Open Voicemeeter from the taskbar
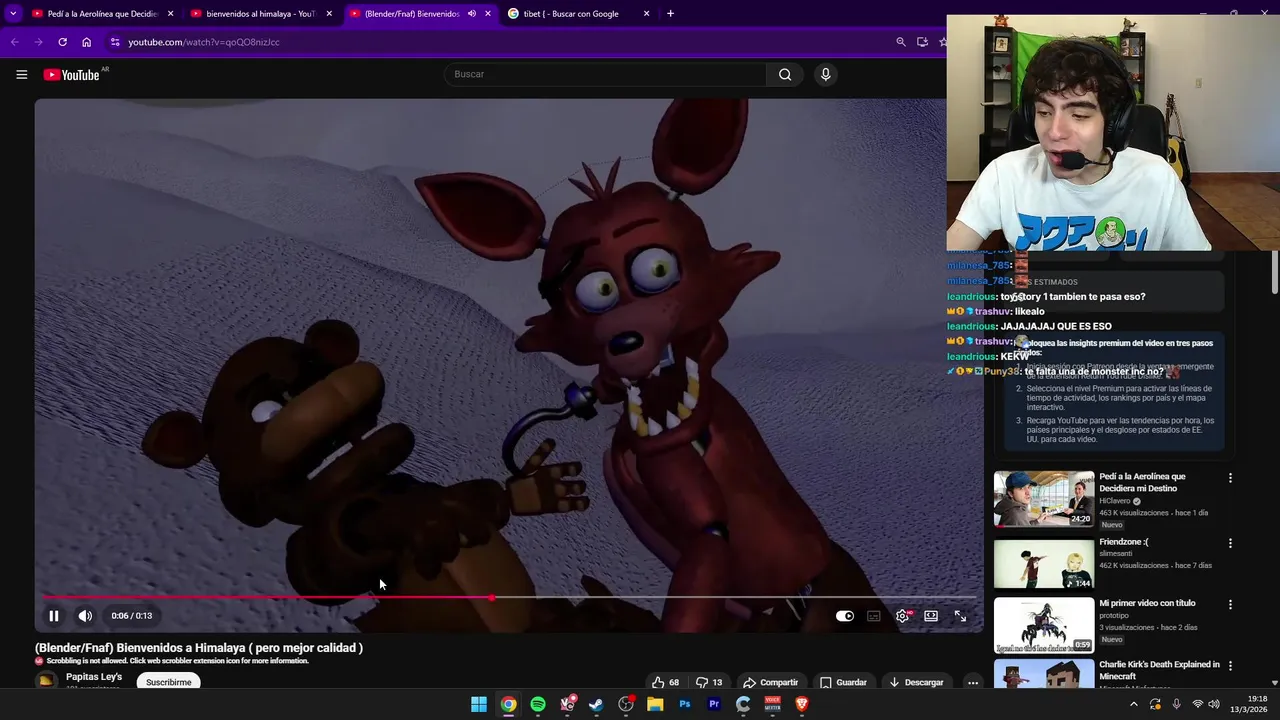Screen dimensions: 1280x720 coord(772,704)
